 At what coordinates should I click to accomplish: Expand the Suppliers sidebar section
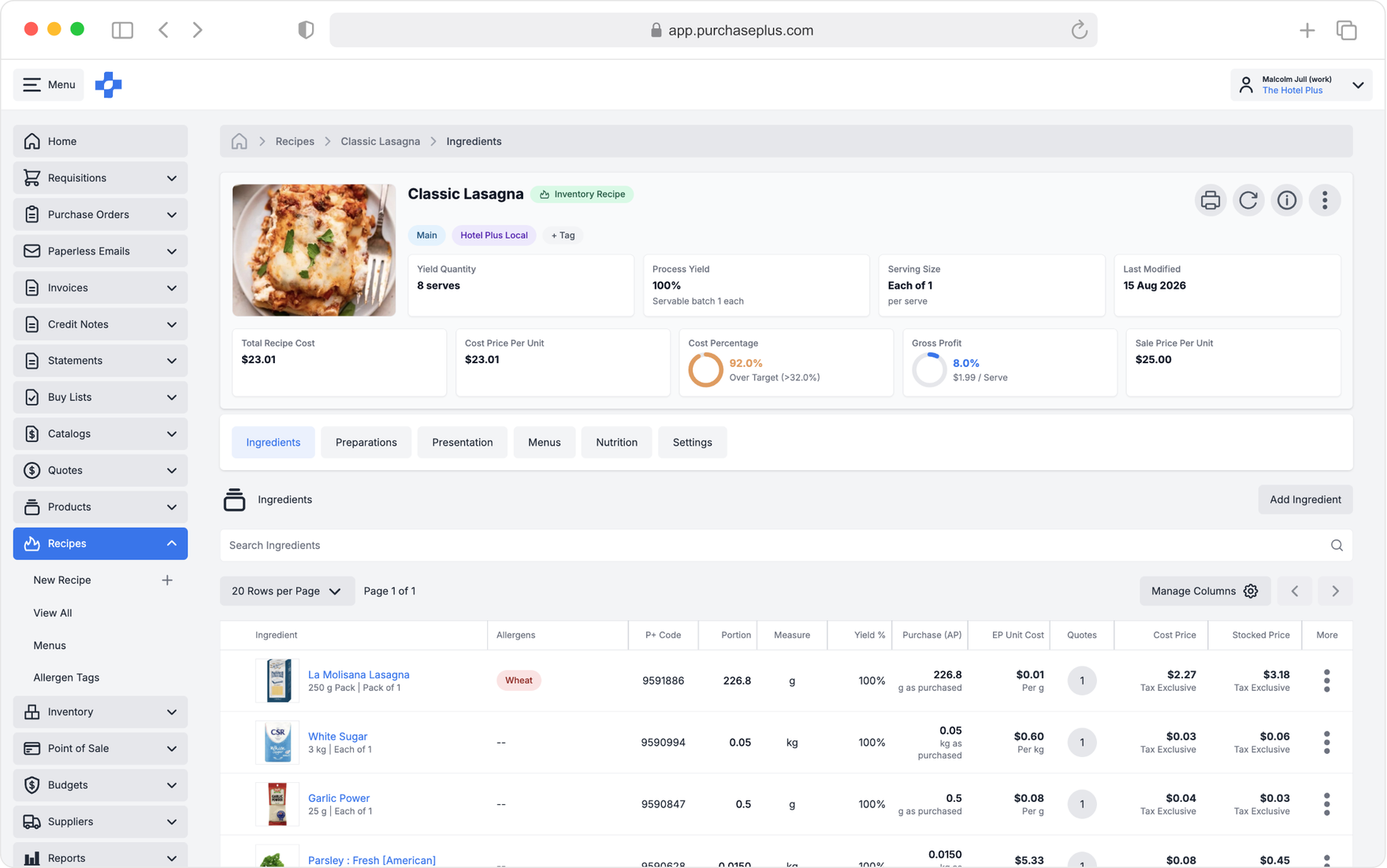tap(100, 822)
